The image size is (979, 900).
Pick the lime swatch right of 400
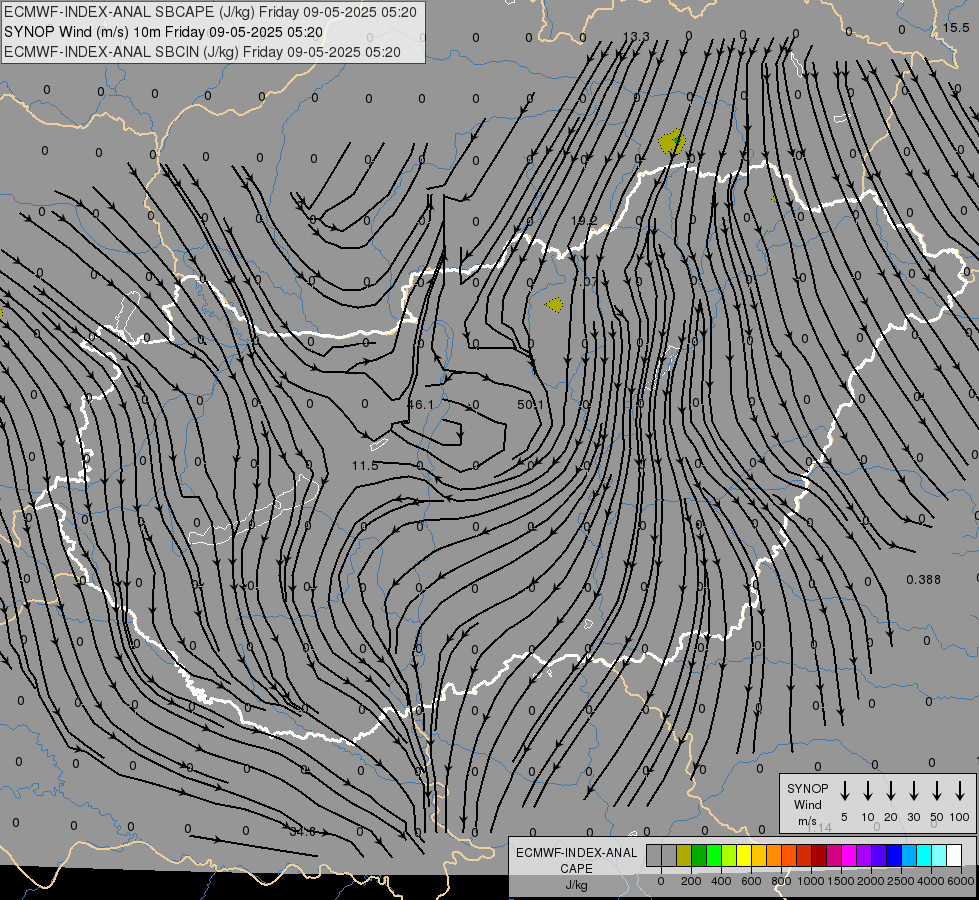729,855
